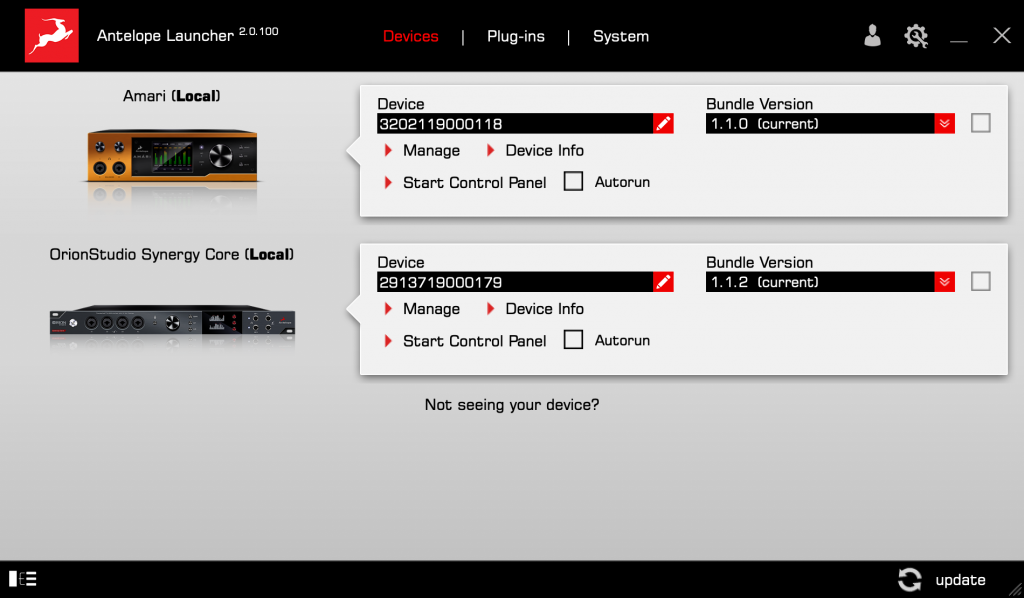Viewport: 1024px width, 598px height.
Task: Tick the checkbox beside OrionStudio bundle version
Action: coord(980,281)
